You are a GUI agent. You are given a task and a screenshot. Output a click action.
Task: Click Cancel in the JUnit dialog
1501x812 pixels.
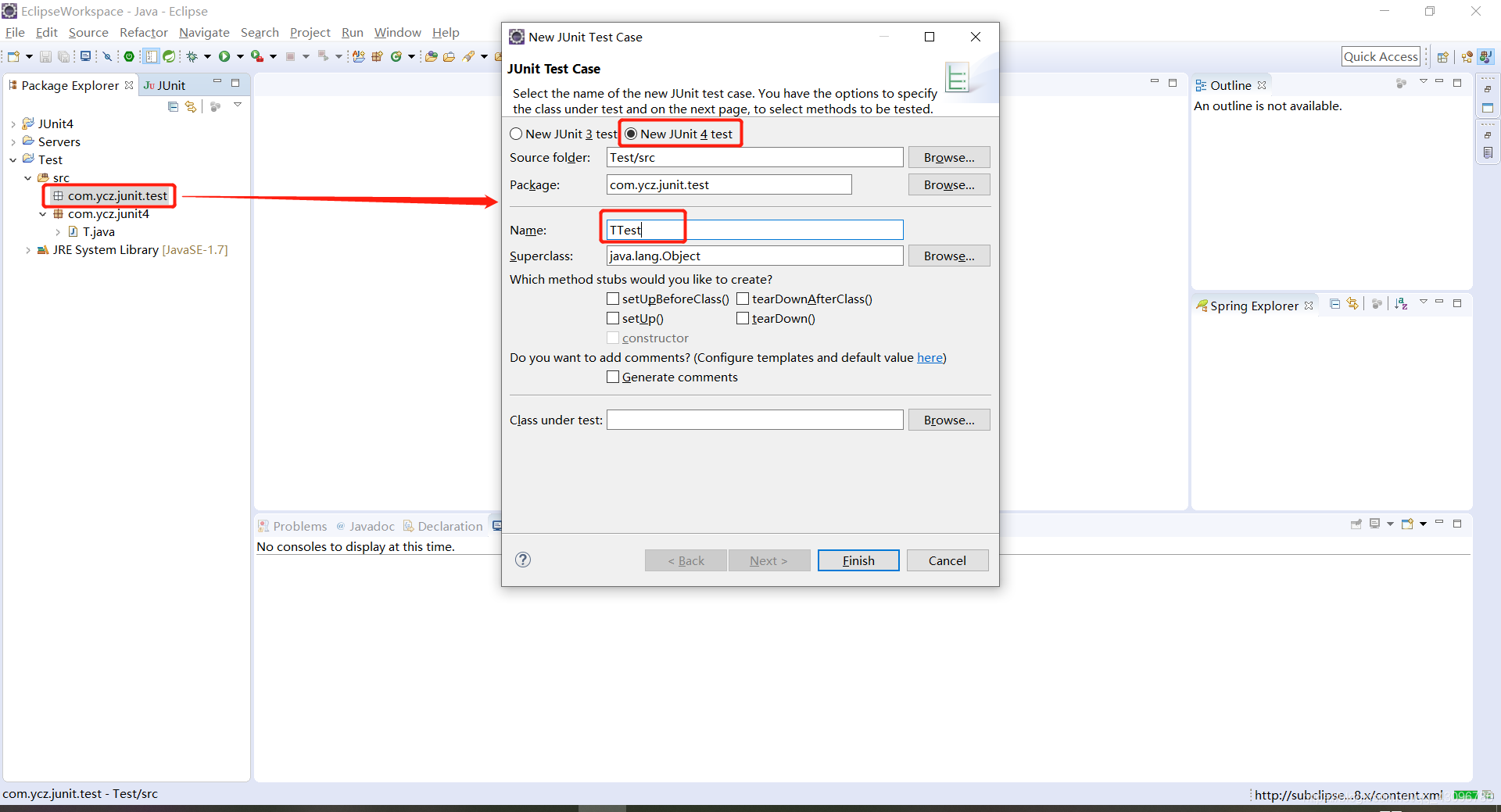coord(948,560)
